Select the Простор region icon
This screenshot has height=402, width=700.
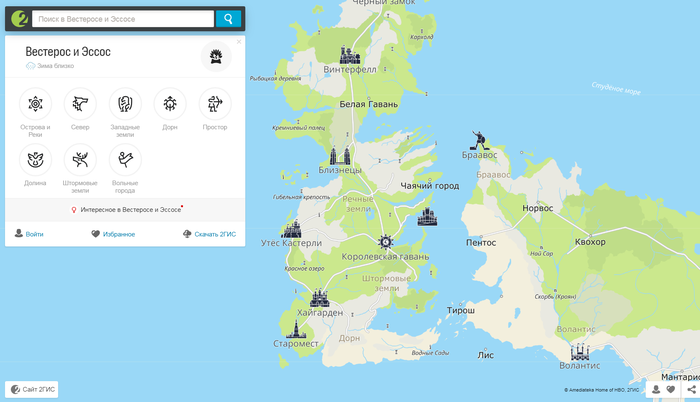point(215,103)
